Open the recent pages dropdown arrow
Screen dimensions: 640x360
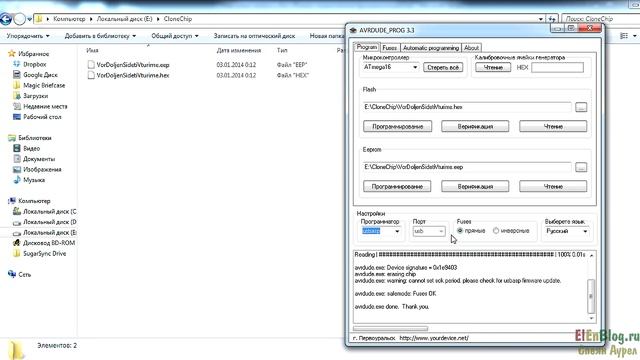[29, 19]
